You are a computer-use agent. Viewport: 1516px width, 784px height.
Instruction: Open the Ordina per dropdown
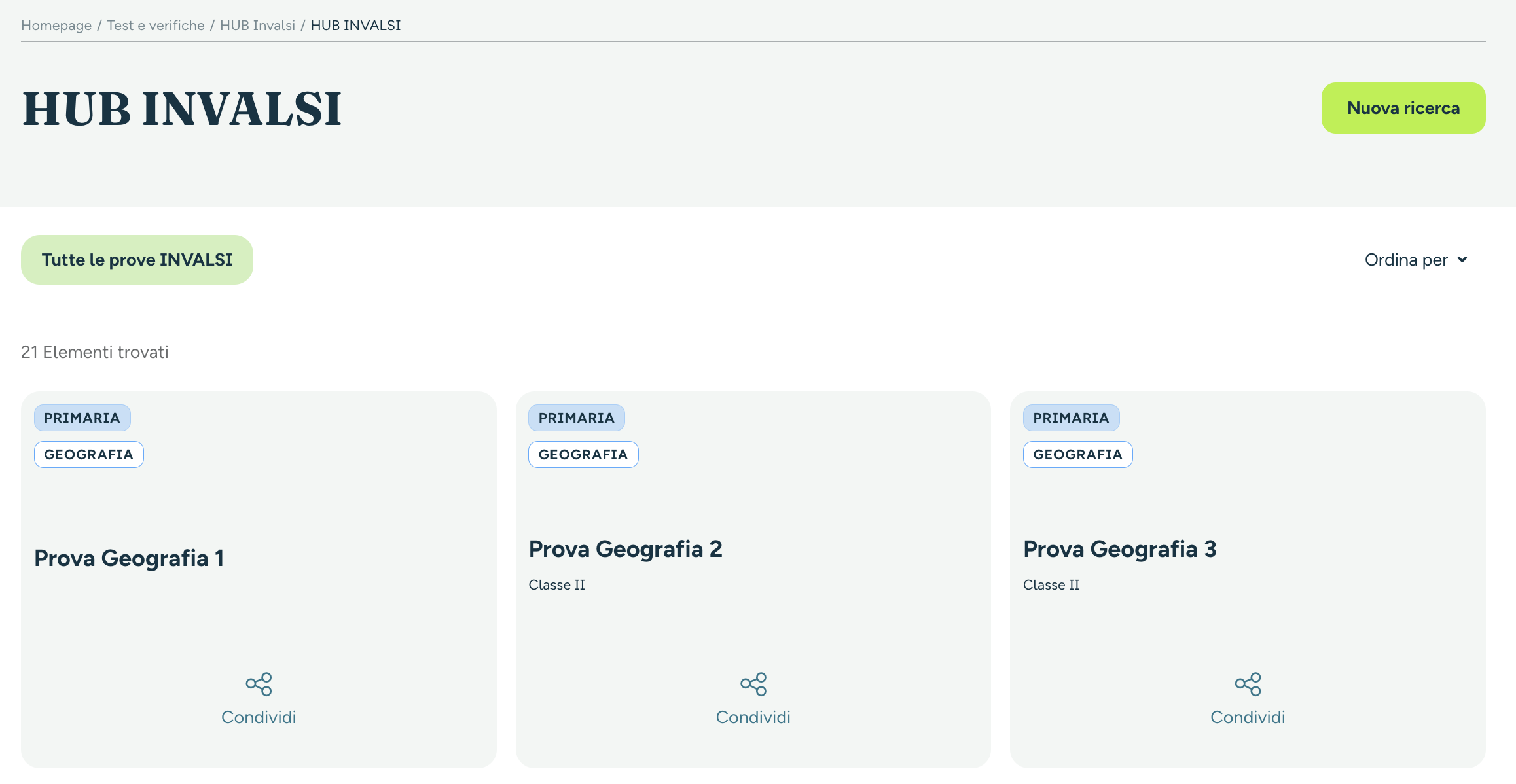tap(1417, 260)
